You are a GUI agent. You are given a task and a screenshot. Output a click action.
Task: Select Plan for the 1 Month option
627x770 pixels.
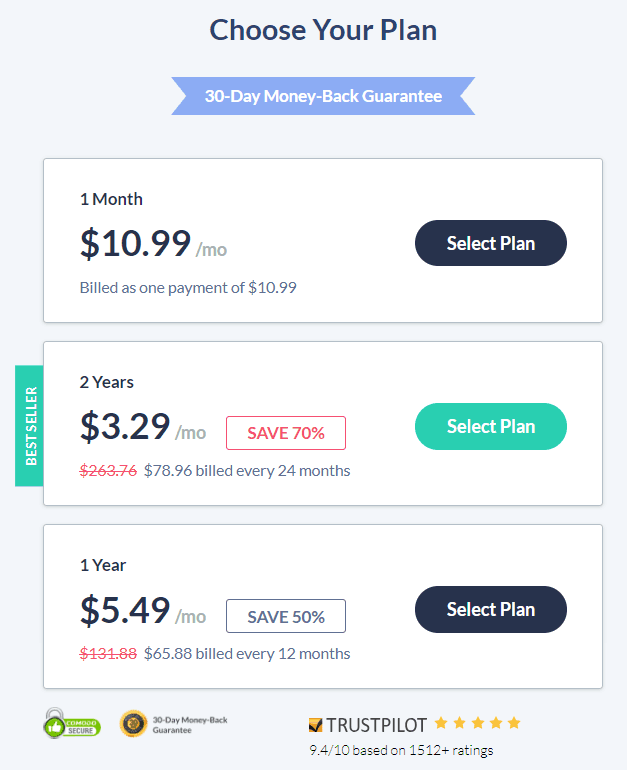[491, 243]
